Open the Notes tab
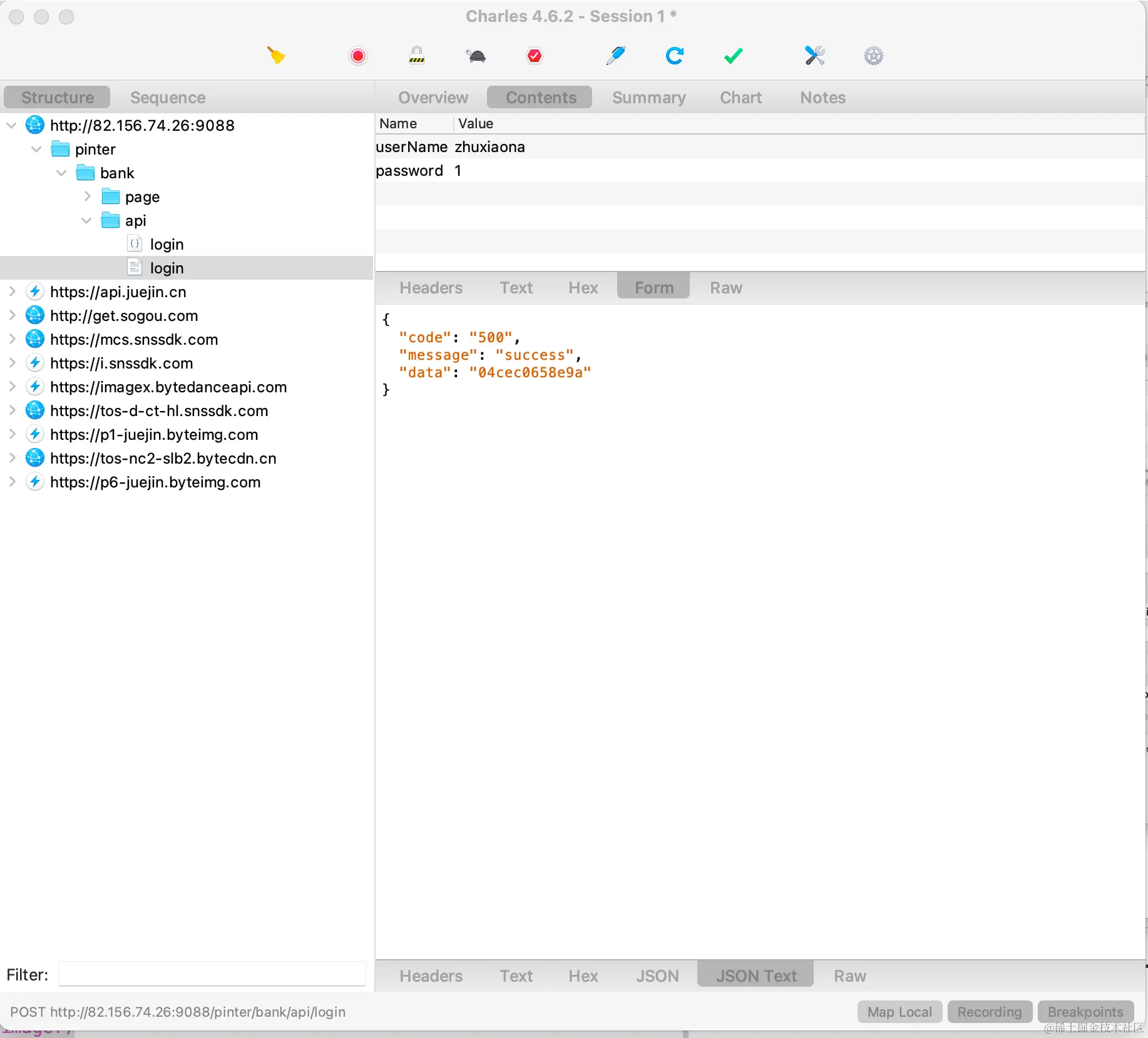This screenshot has width=1148, height=1038. point(823,97)
